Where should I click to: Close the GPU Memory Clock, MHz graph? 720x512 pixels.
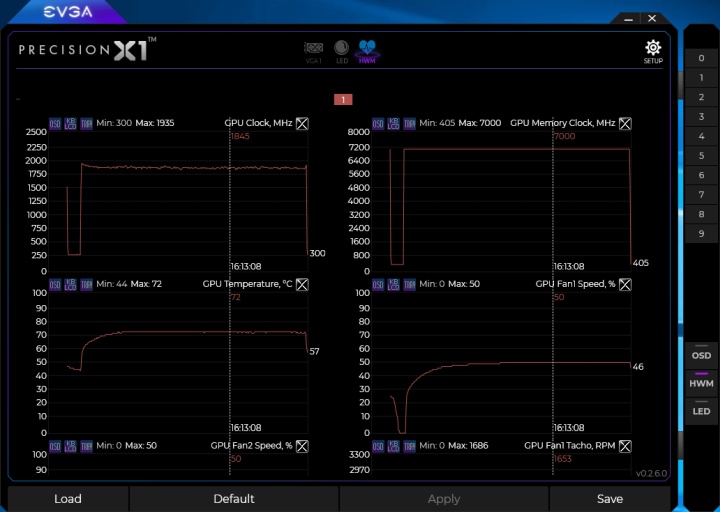click(625, 124)
